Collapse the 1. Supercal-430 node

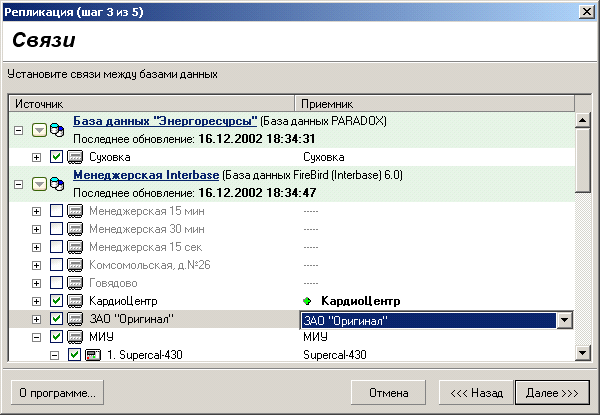(x=54, y=355)
